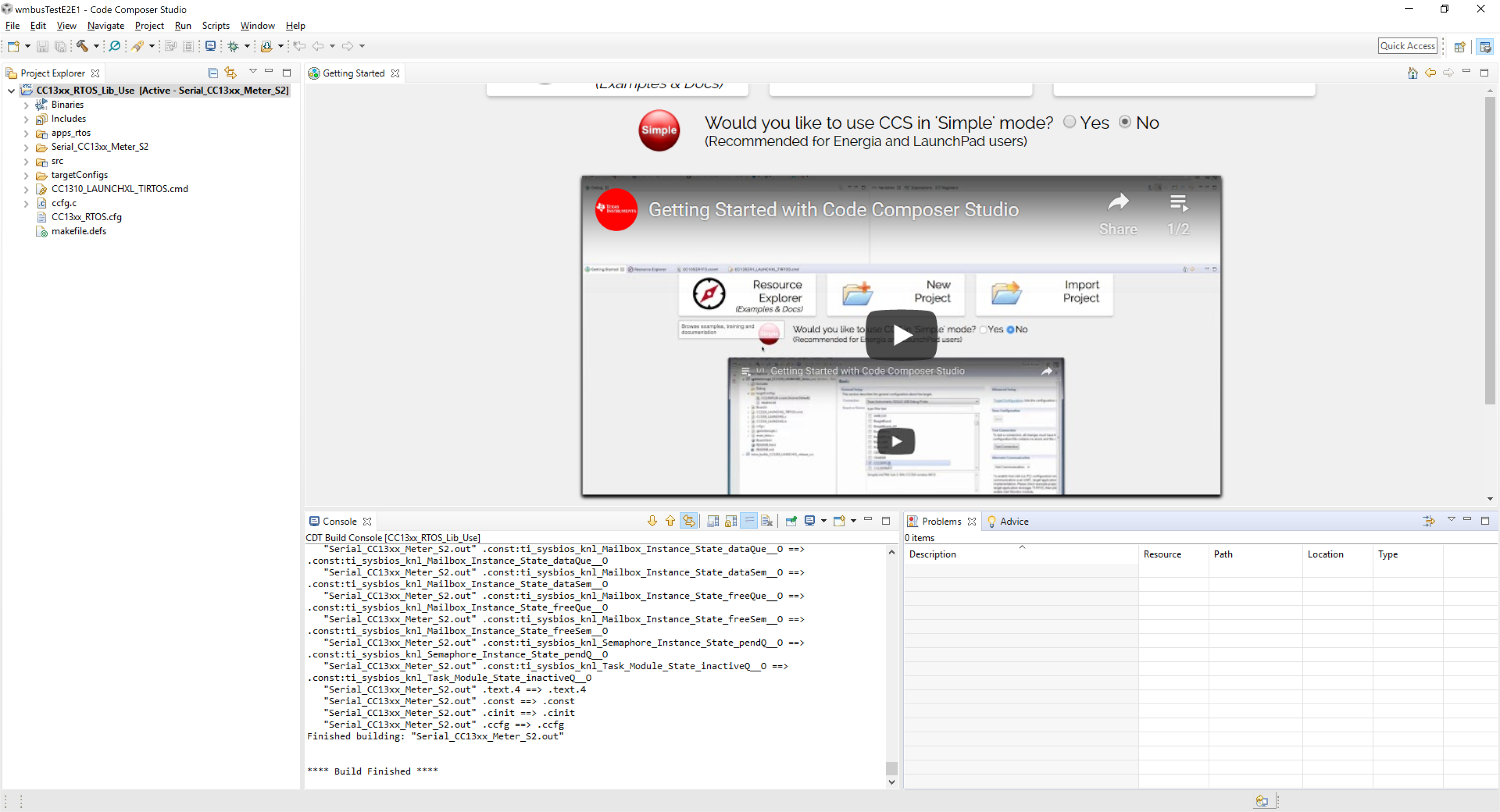Click the video playlist 1/2 button

1178,214
